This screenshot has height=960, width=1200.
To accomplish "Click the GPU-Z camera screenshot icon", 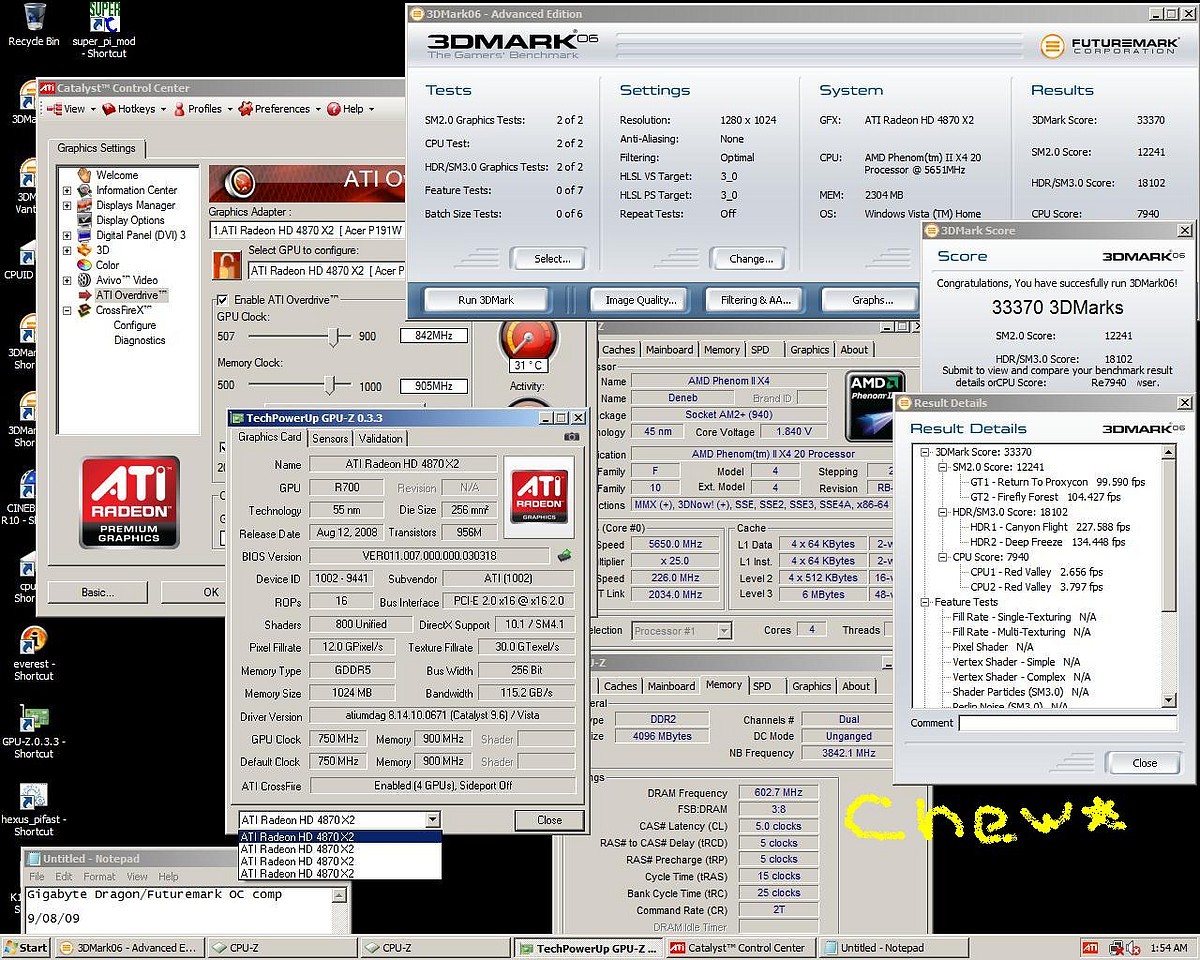I will click(571, 437).
